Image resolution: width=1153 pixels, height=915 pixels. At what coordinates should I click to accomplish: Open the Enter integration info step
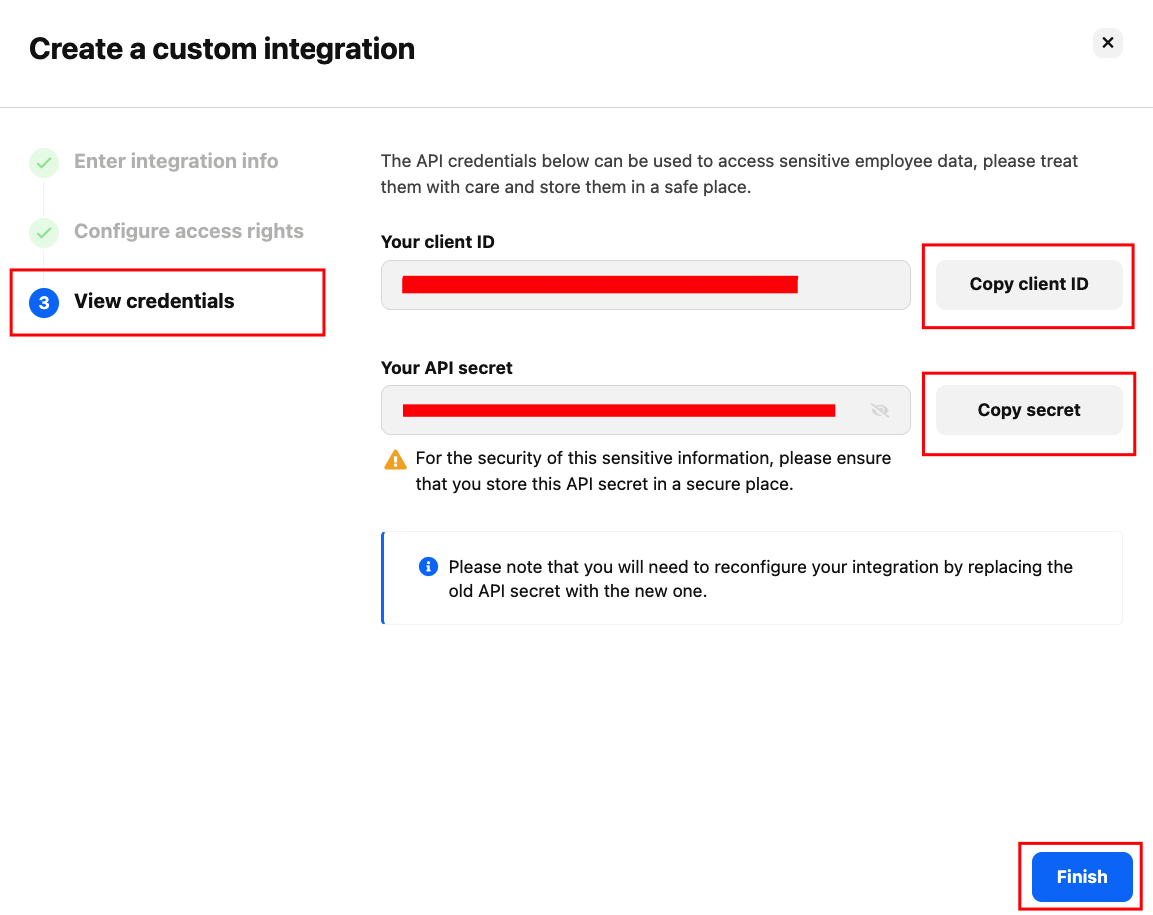176,161
